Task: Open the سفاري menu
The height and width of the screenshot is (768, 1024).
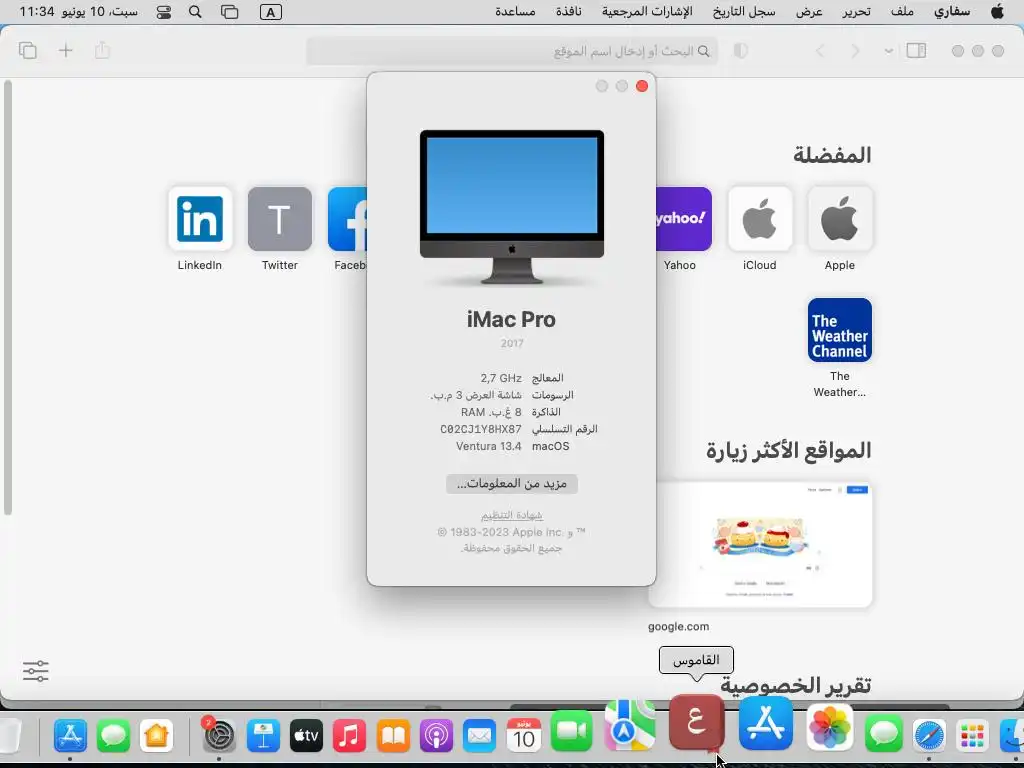Action: tap(952, 12)
